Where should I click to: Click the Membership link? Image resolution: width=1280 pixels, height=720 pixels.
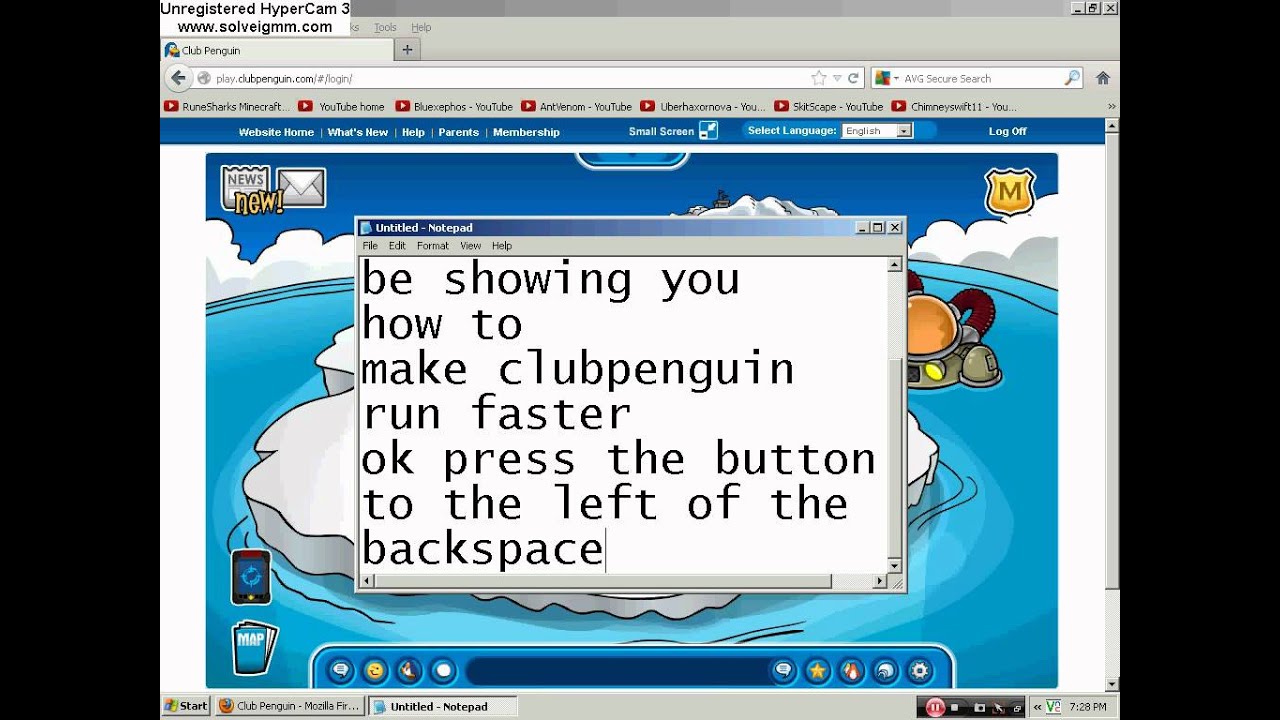(x=526, y=132)
